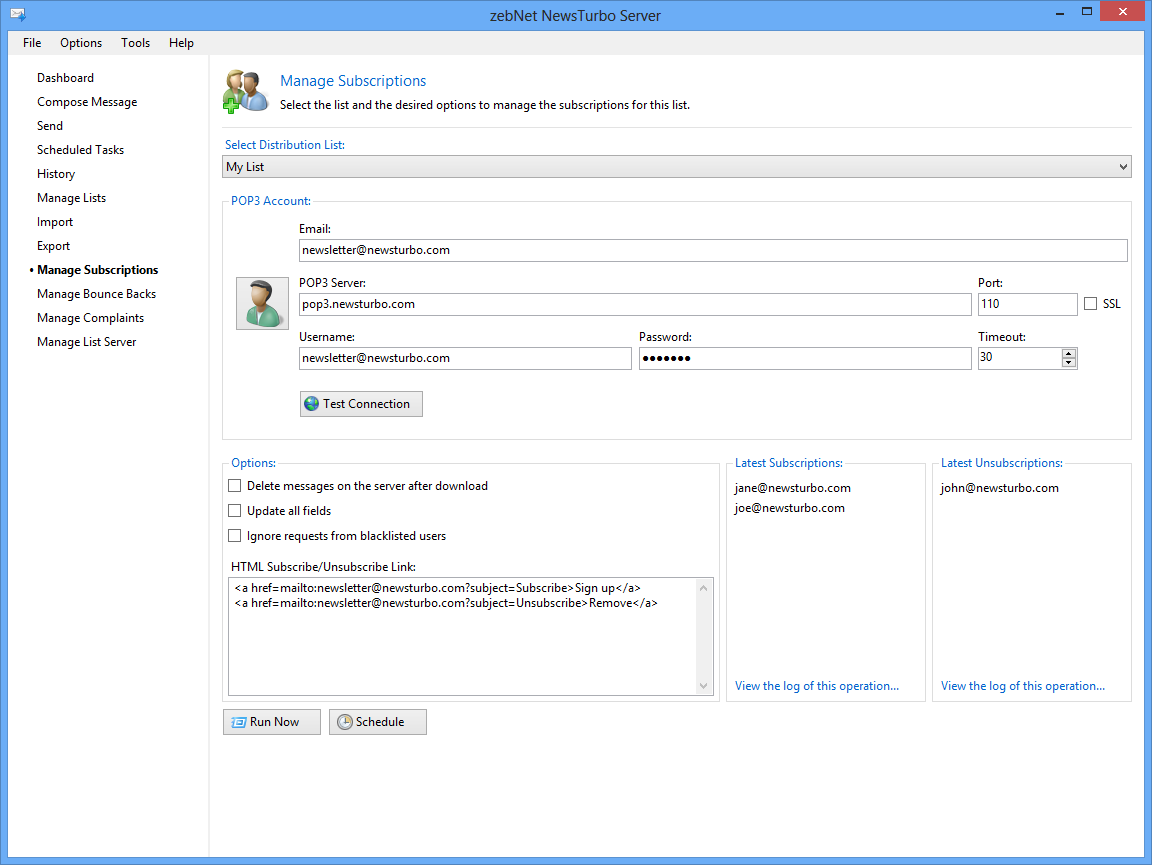
Task: Click the Run Now button icon
Action: pos(239,722)
